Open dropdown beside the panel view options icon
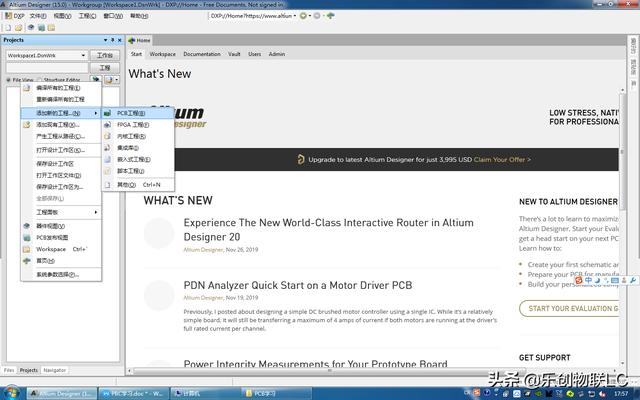 [117, 80]
